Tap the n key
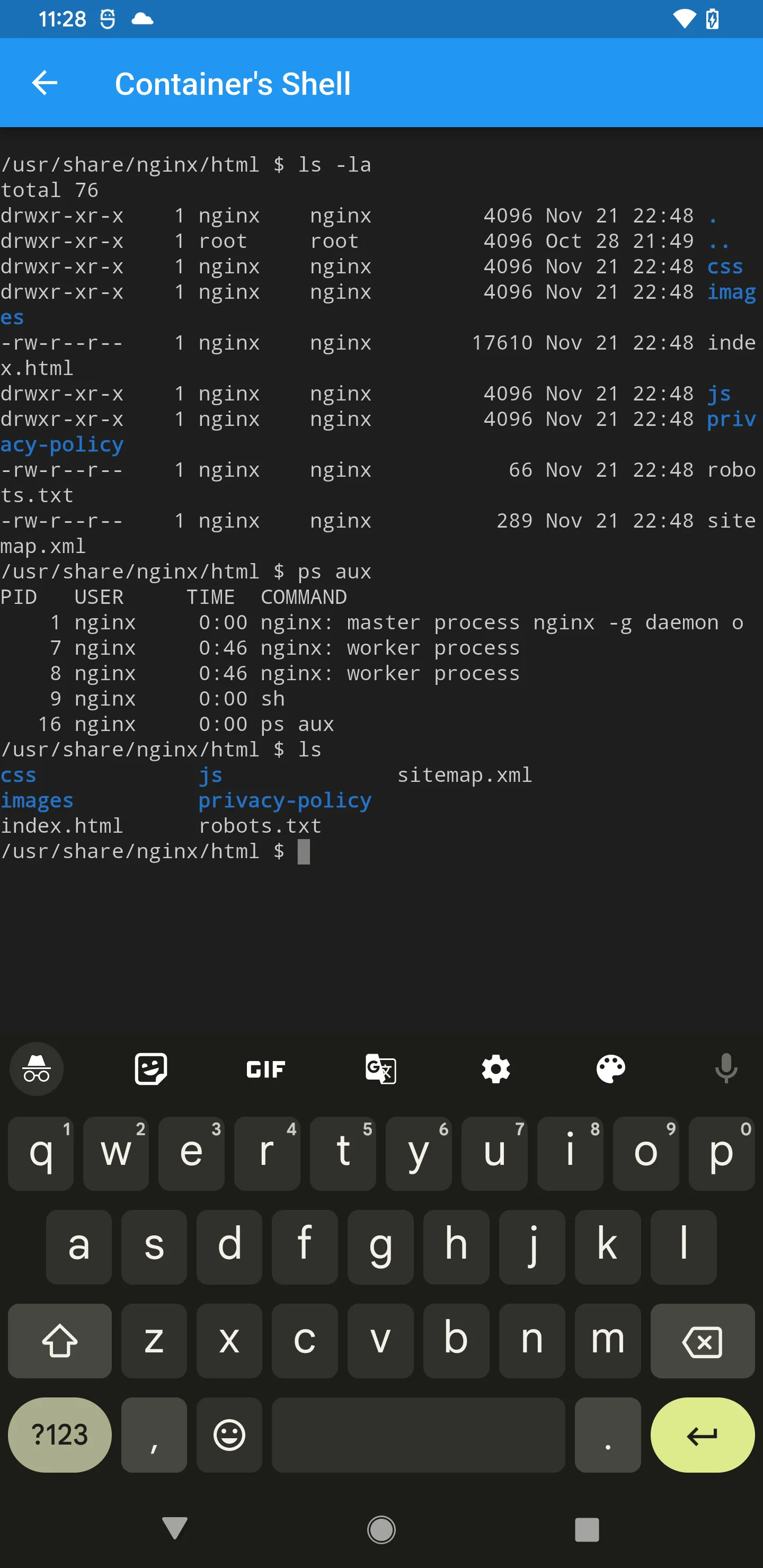The width and height of the screenshot is (763, 1568). coord(532,1341)
